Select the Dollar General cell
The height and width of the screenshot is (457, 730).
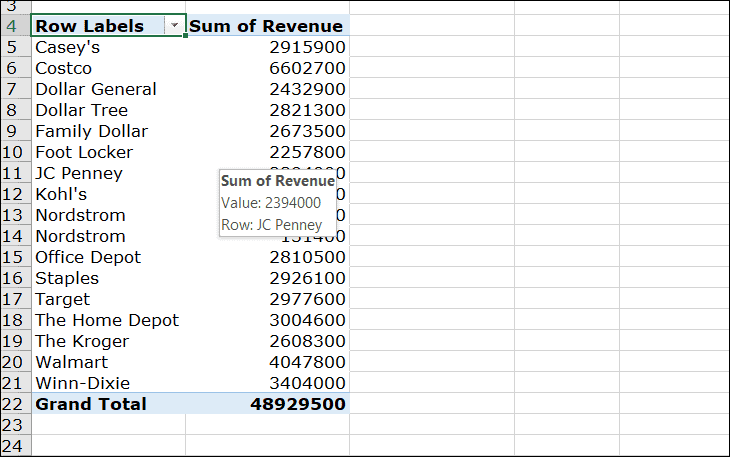108,89
